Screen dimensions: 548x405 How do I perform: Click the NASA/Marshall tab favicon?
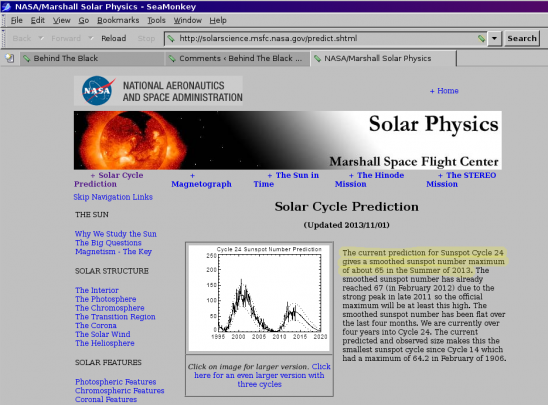point(317,58)
